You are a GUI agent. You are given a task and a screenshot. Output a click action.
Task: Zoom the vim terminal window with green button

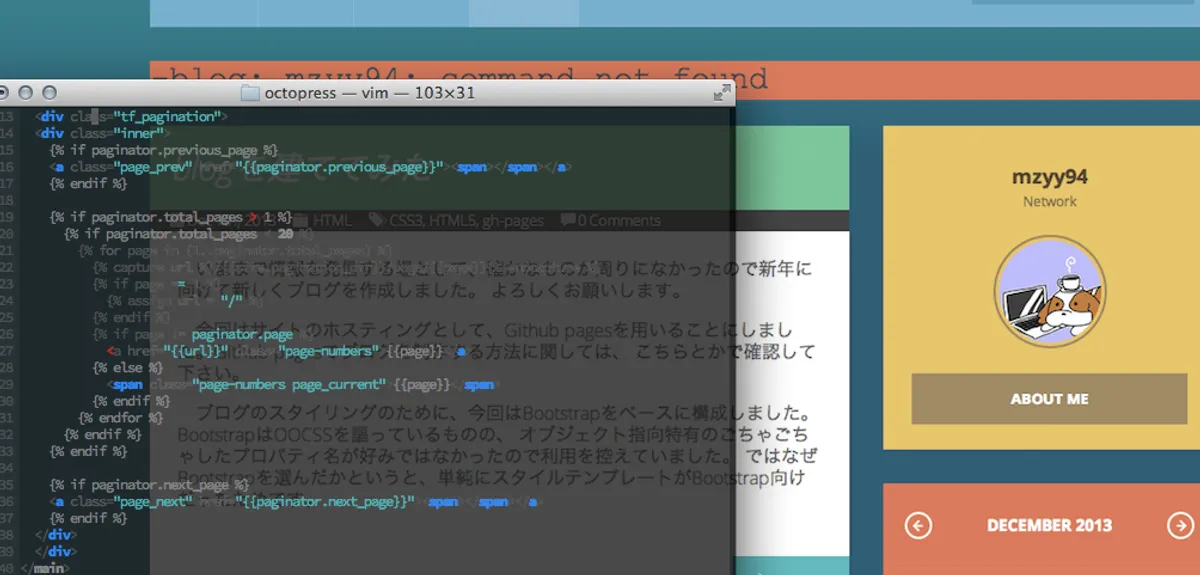tap(47, 93)
